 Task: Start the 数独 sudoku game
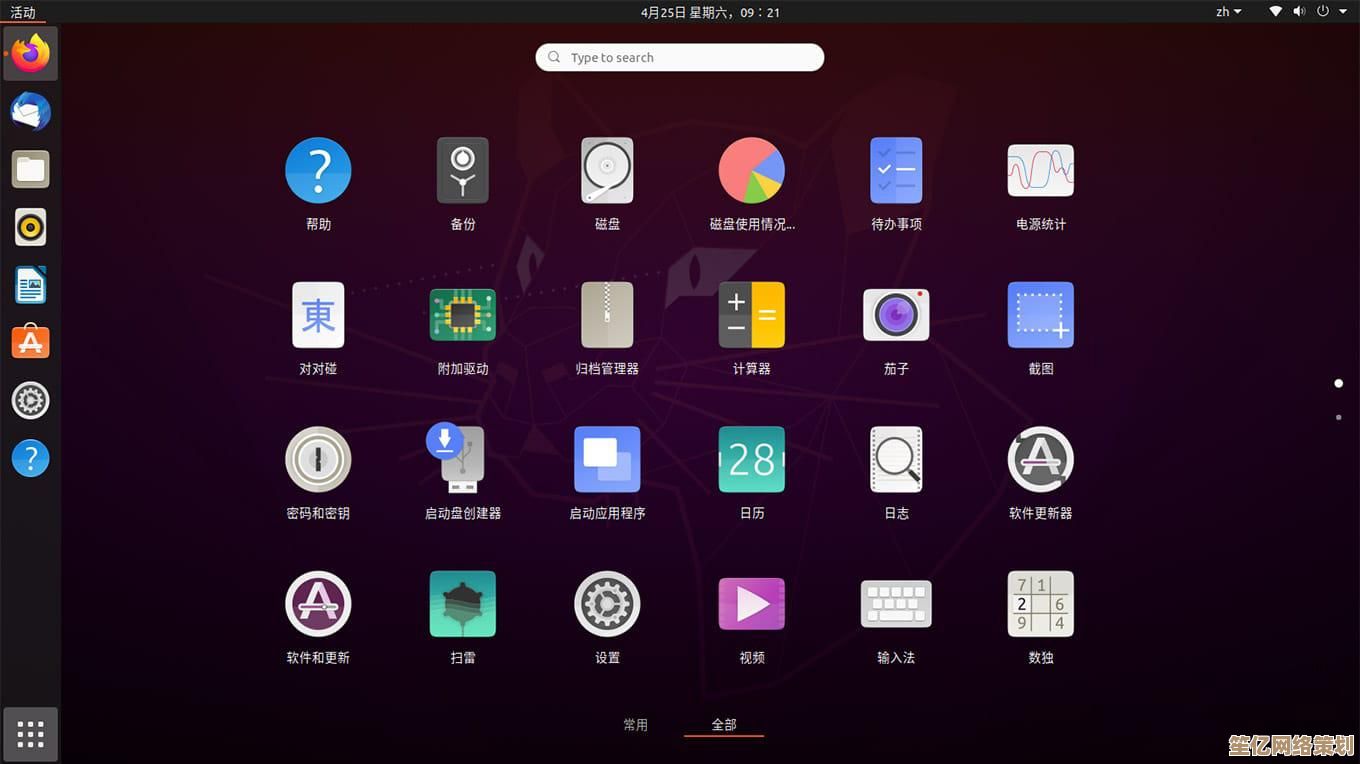1041,604
